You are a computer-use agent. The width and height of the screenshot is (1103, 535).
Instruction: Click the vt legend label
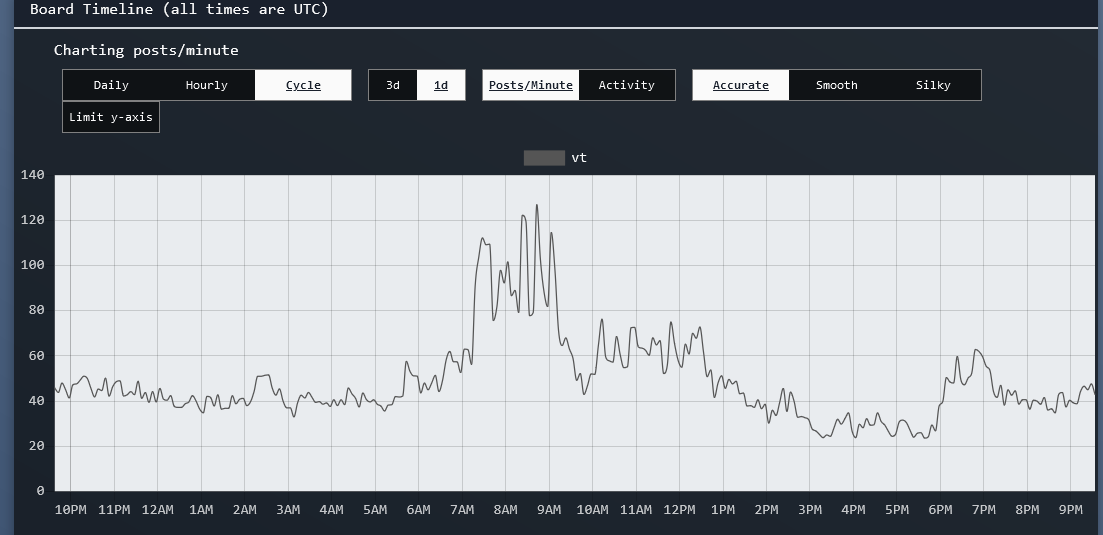coord(579,157)
